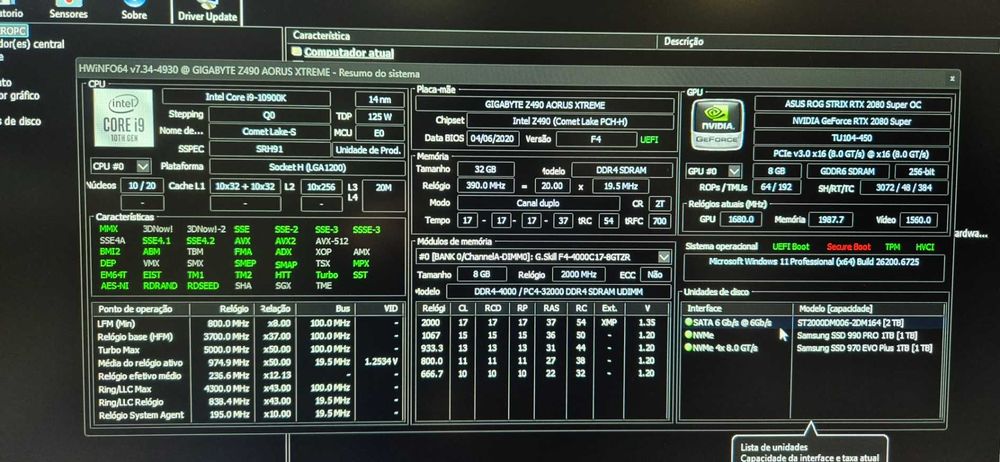This screenshot has width=1000, height=462.
Task: Click the Turbo Max row label
Action: point(117,349)
